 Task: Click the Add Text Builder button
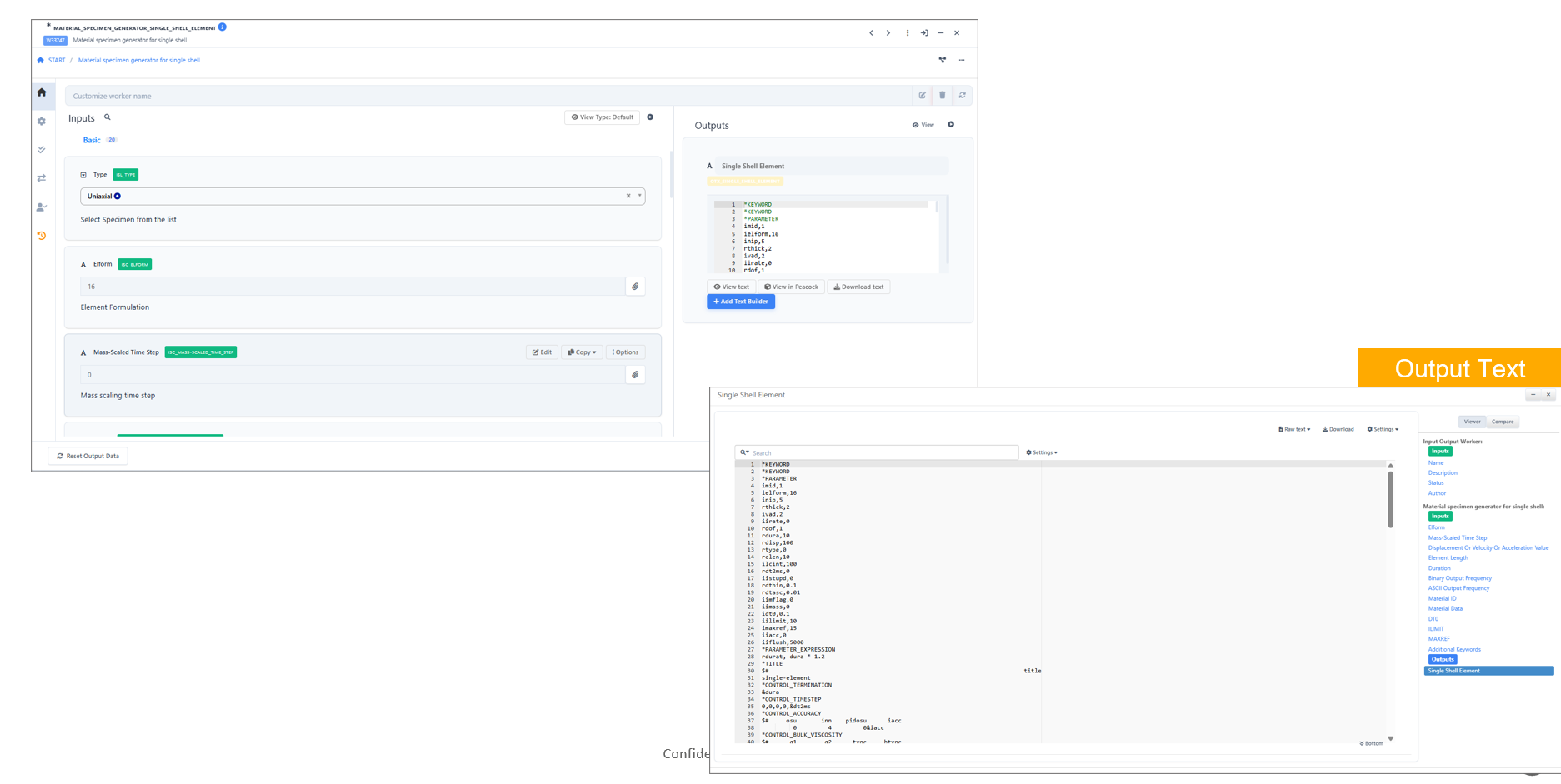tap(741, 302)
